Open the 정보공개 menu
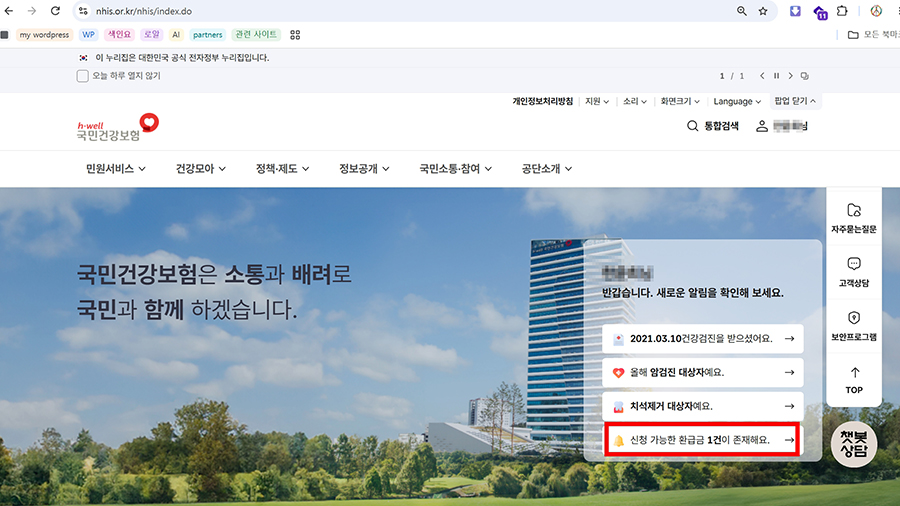The height and width of the screenshot is (506, 900). pos(364,169)
